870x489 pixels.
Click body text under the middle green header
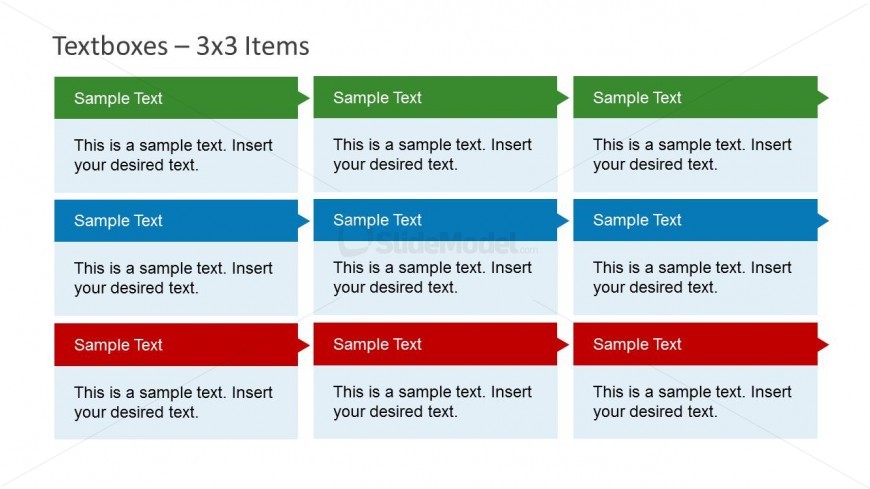point(432,154)
